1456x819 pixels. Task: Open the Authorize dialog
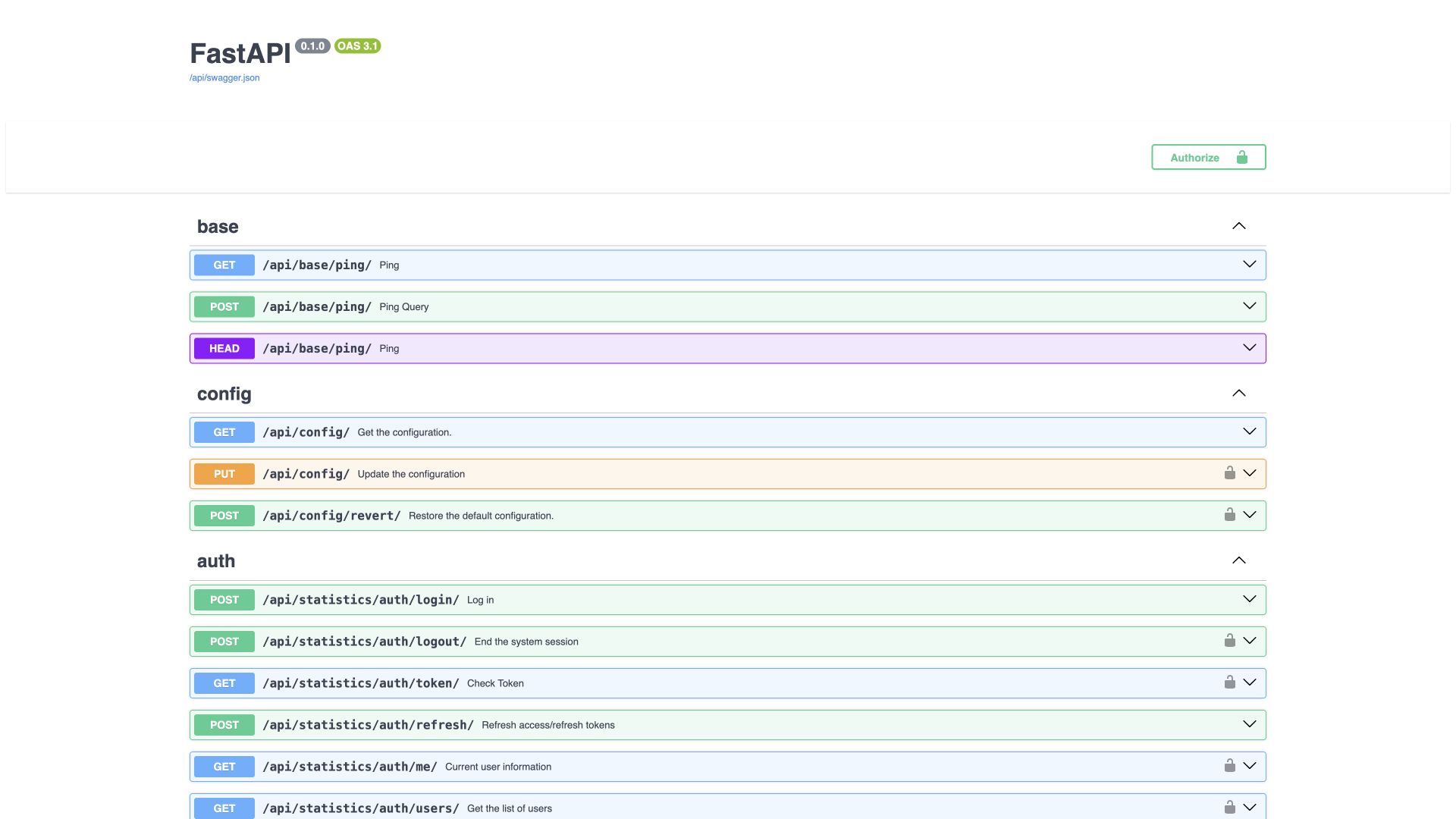pos(1208,157)
